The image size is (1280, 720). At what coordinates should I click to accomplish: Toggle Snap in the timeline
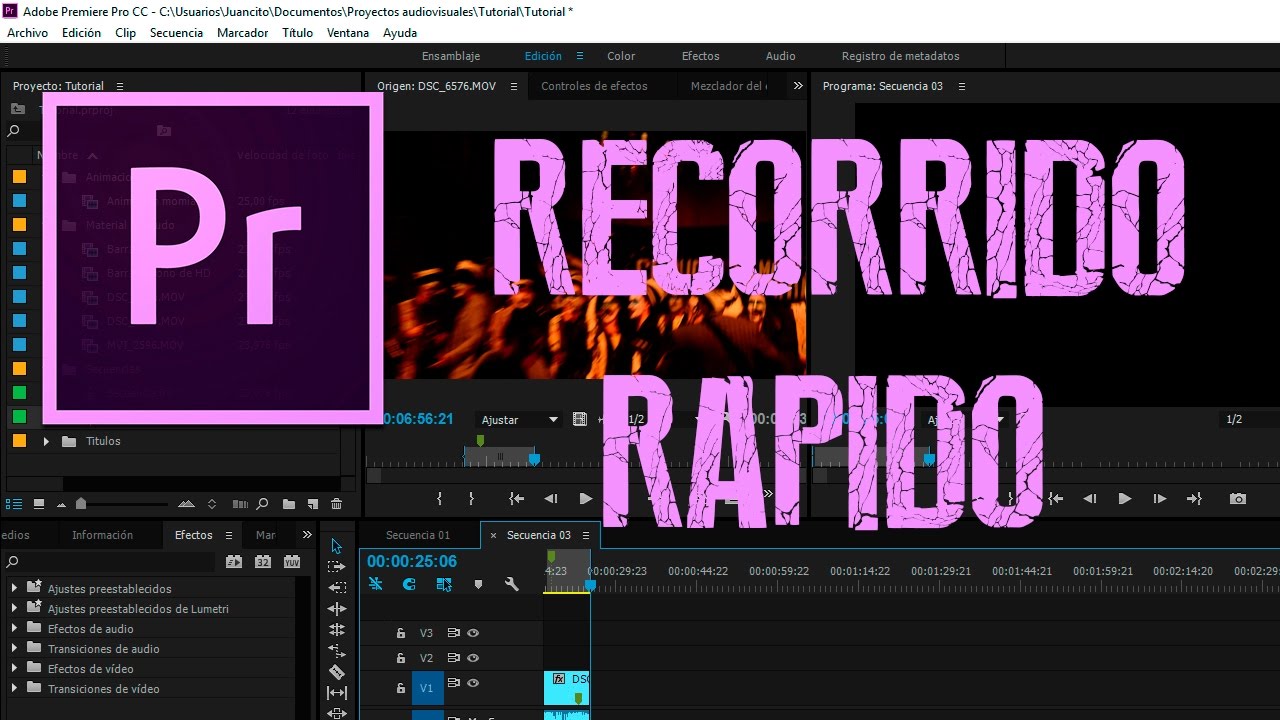[x=409, y=585]
